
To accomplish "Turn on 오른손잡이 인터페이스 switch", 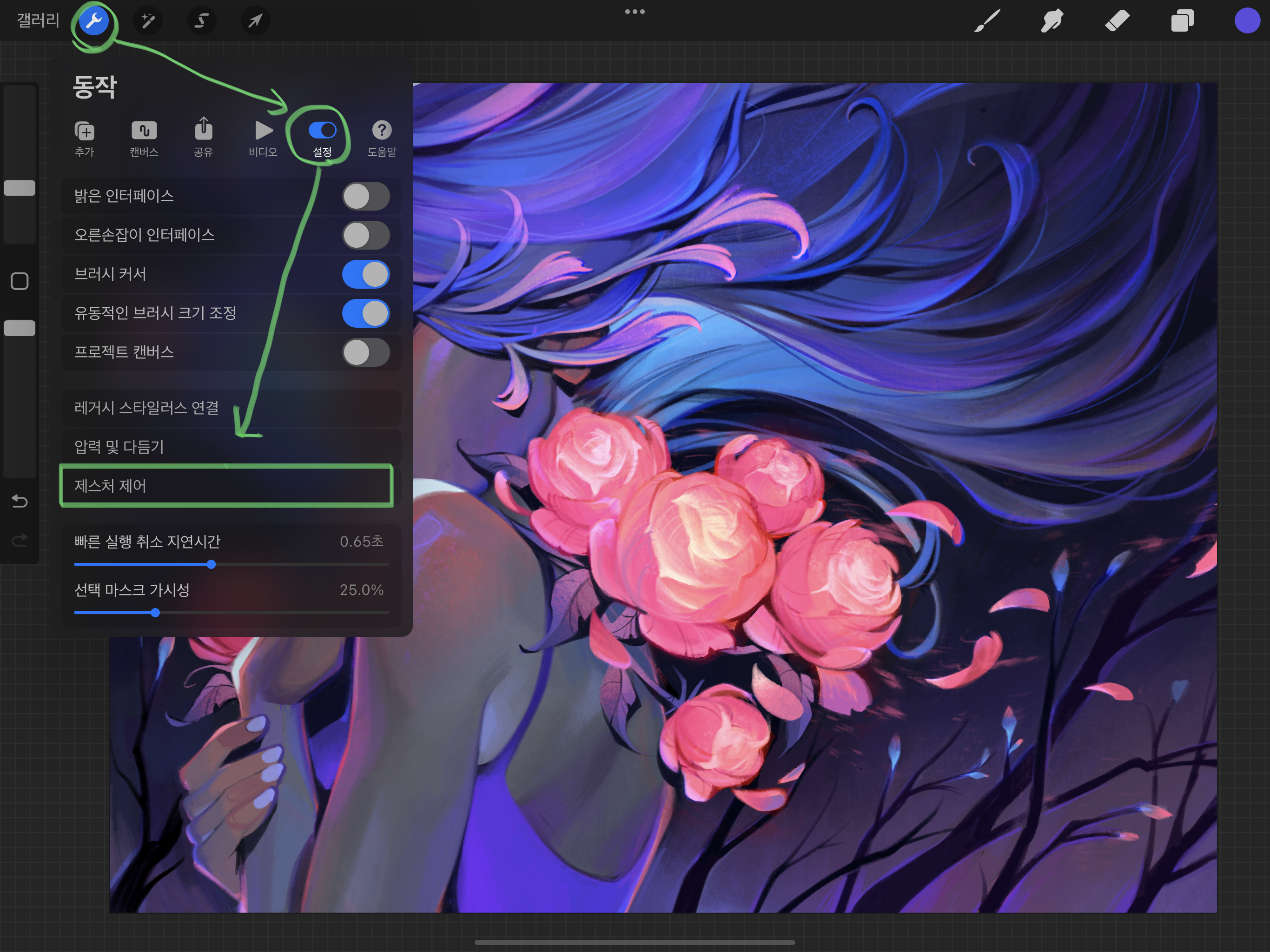I will coord(366,235).
